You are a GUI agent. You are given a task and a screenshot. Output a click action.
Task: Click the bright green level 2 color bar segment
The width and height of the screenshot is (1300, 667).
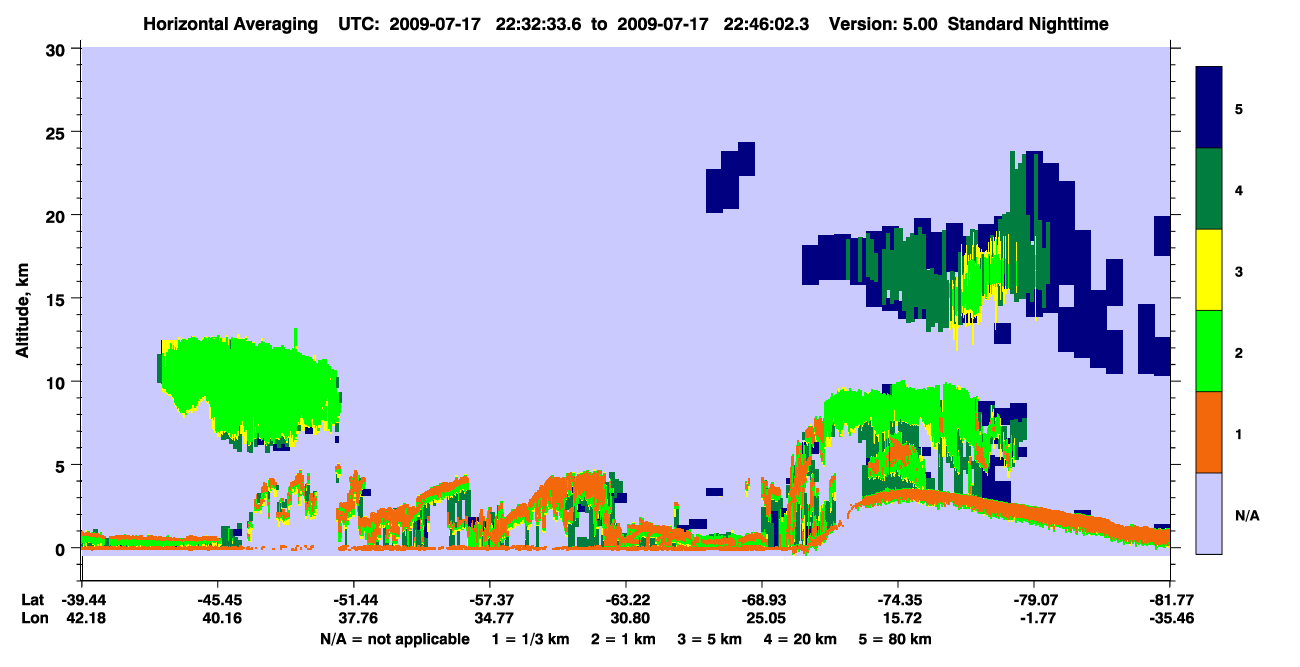pyautogui.click(x=1209, y=351)
